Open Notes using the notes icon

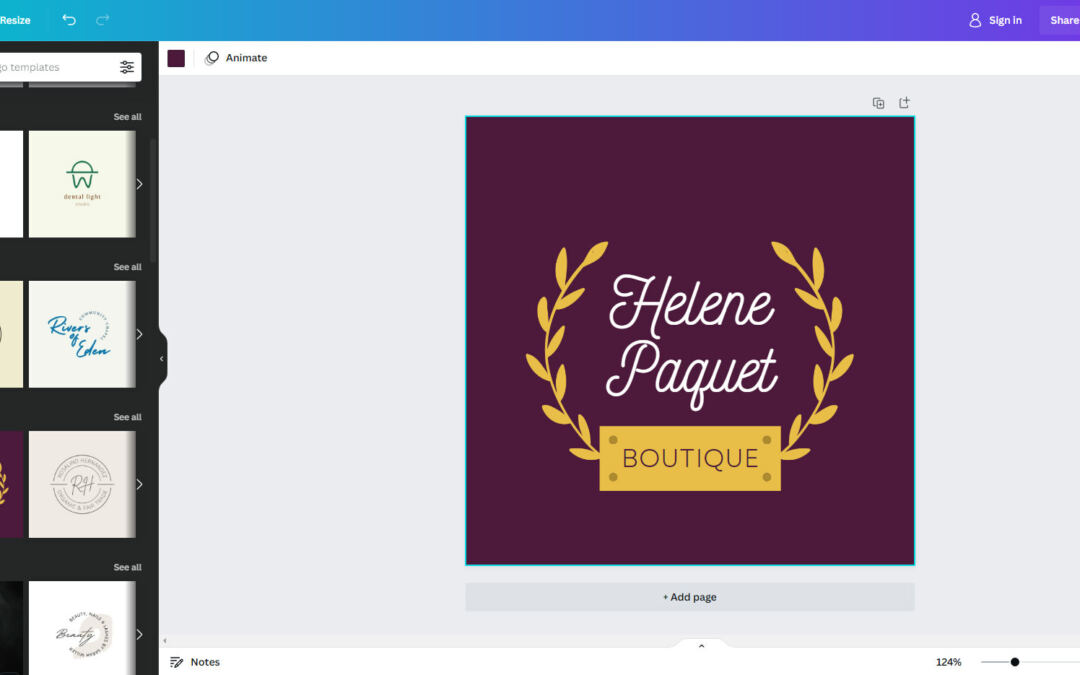(x=177, y=662)
